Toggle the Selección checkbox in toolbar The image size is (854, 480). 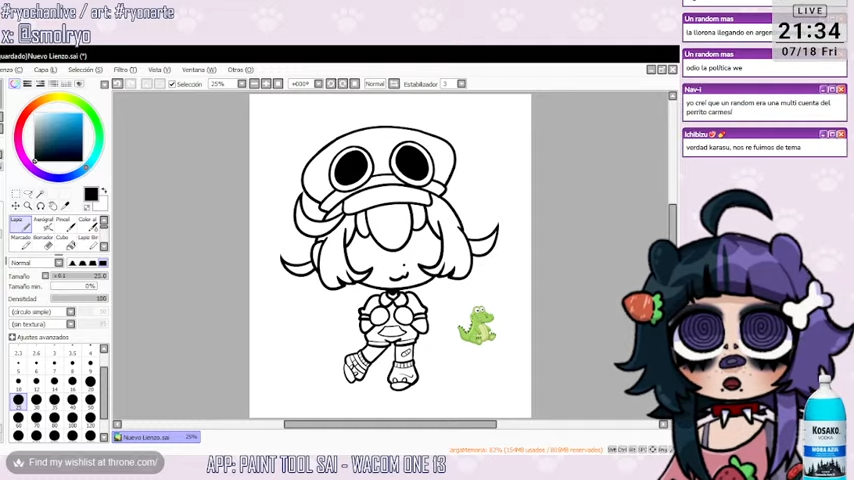(172, 84)
